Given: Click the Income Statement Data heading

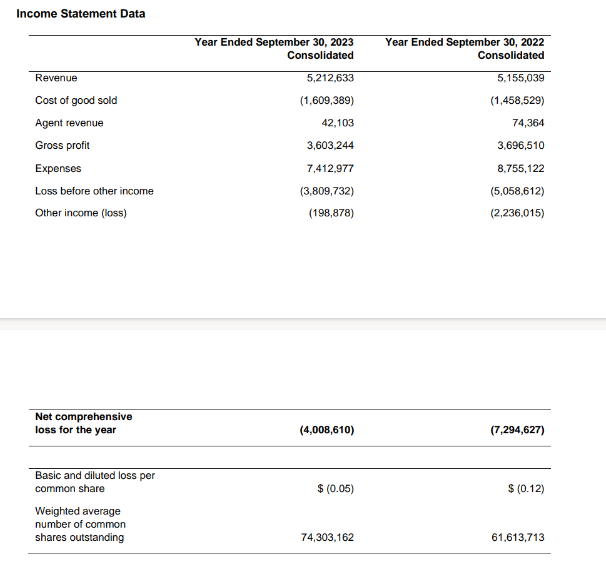Looking at the screenshot, I should pyautogui.click(x=81, y=13).
